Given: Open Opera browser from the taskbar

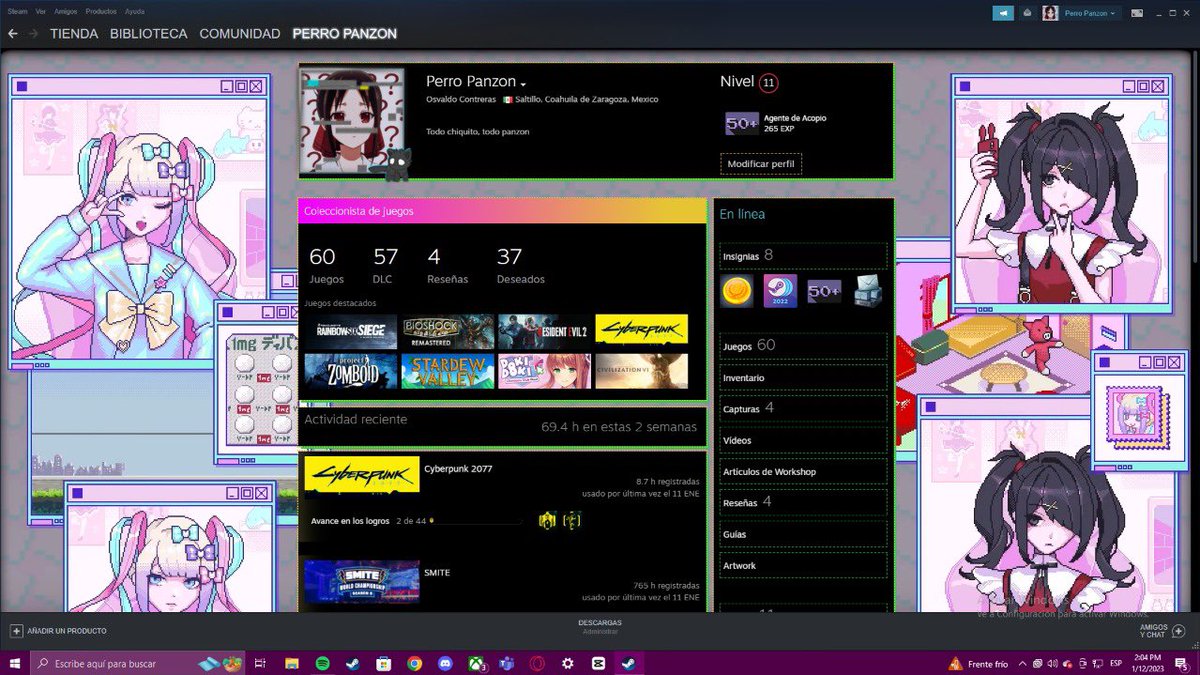Looking at the screenshot, I should pyautogui.click(x=537, y=663).
